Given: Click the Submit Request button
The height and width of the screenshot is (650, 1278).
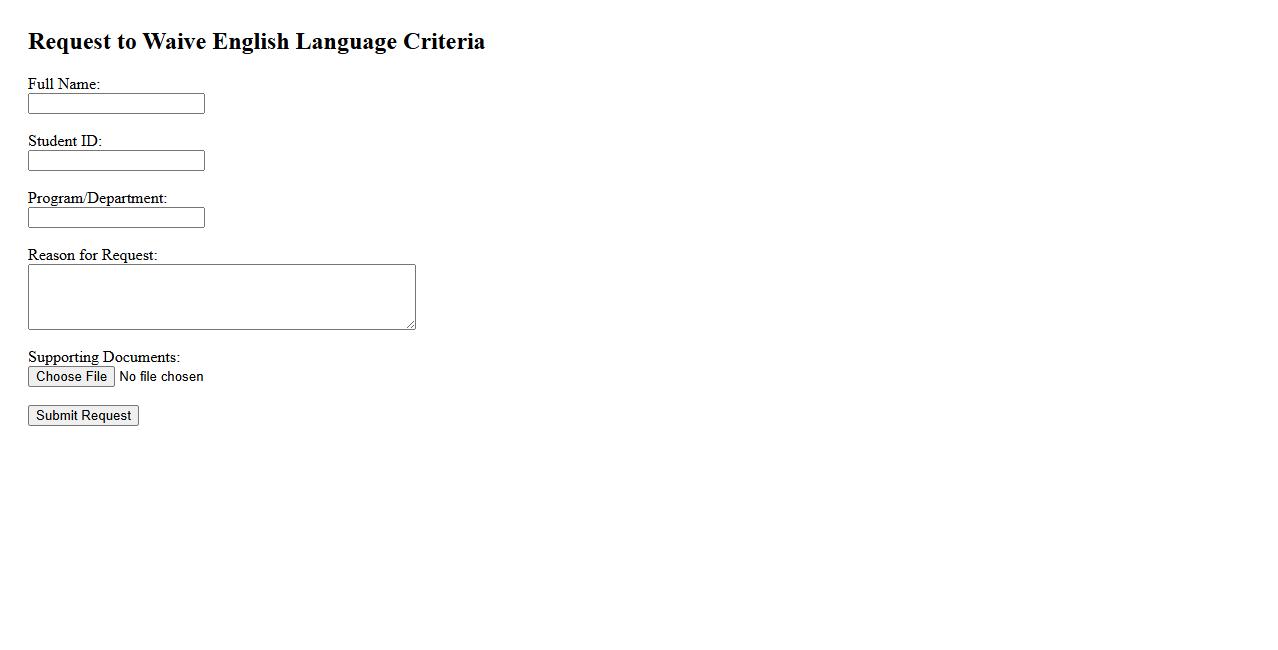Looking at the screenshot, I should [x=83, y=416].
